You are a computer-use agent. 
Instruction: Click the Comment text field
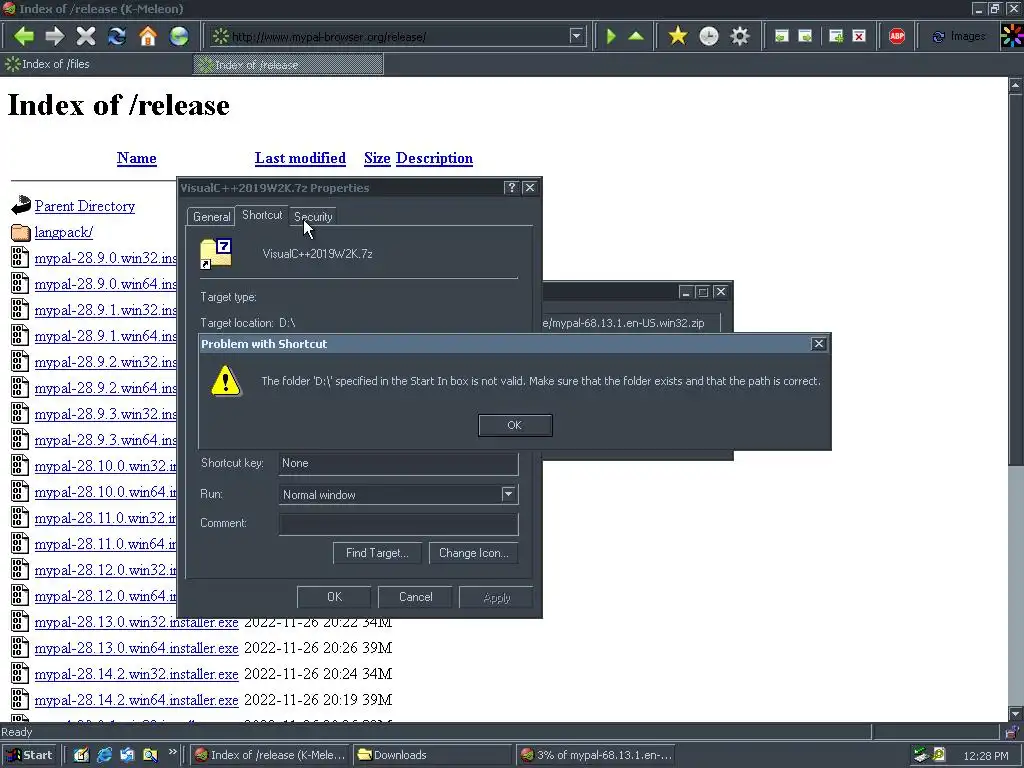coord(398,524)
